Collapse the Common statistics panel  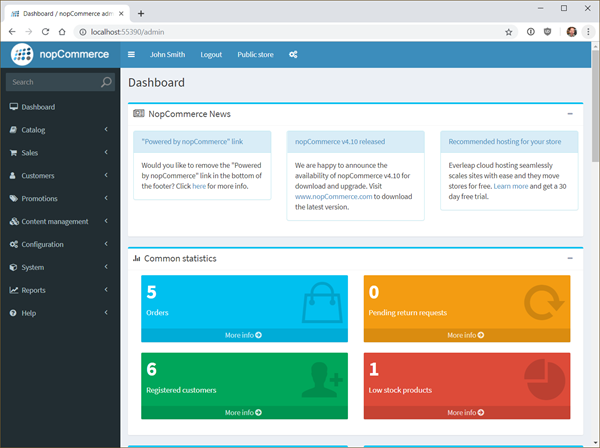pyautogui.click(x=569, y=258)
